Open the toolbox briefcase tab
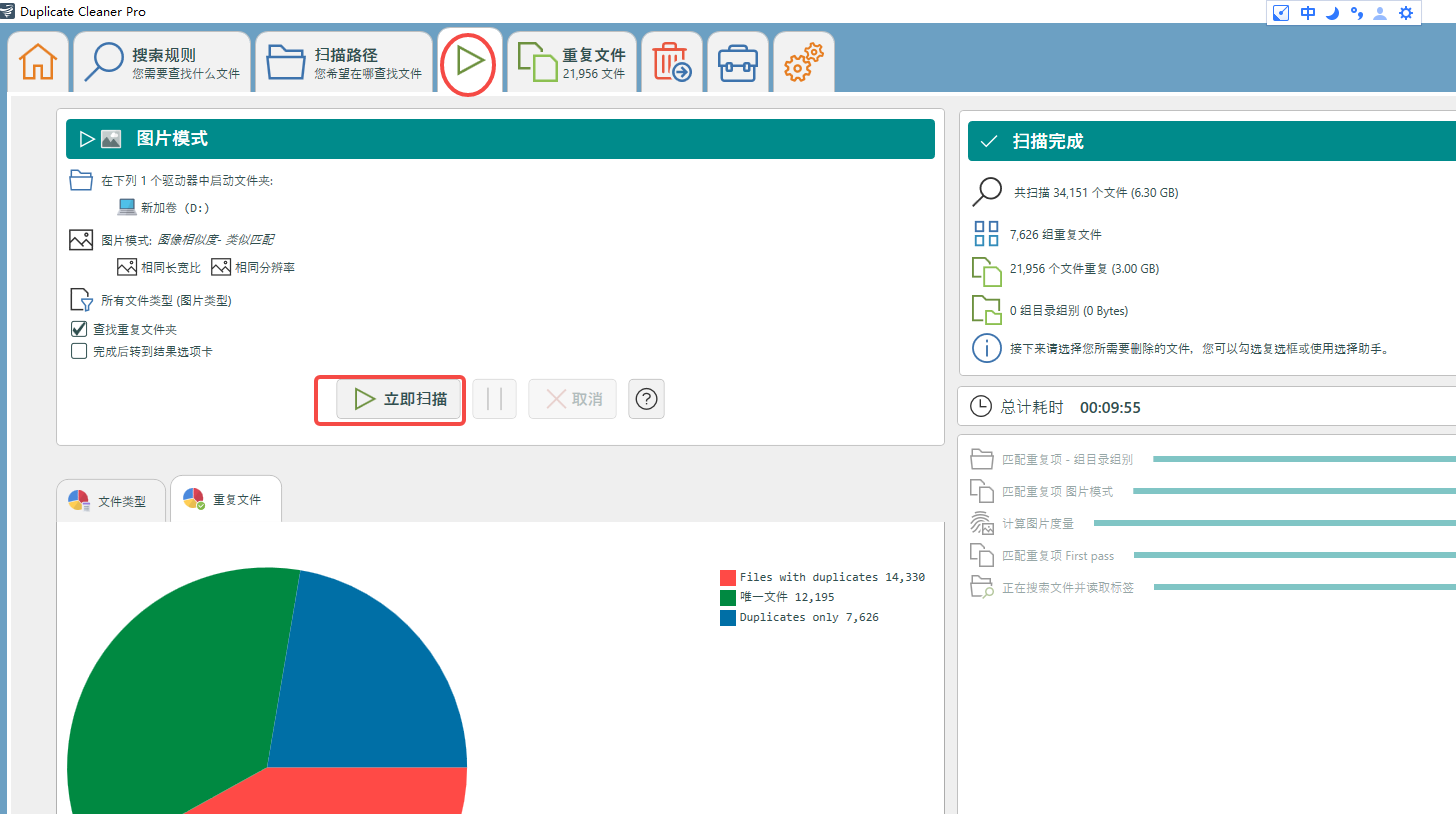Screen dimensions: 1456x814 738,62
